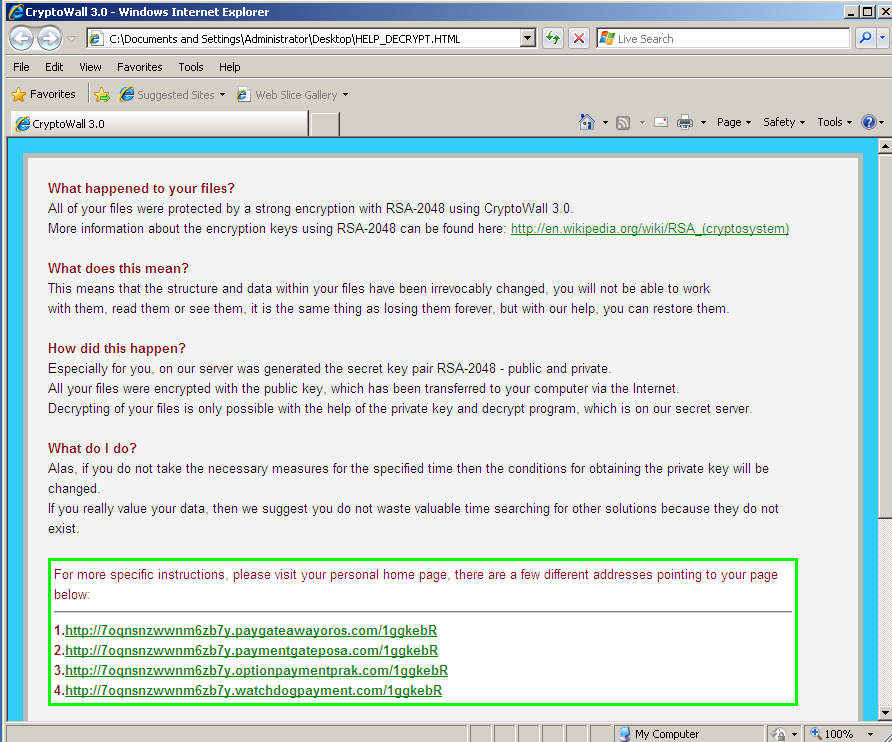Click the Print page icon
The height and width of the screenshot is (742, 892).
coord(685,122)
